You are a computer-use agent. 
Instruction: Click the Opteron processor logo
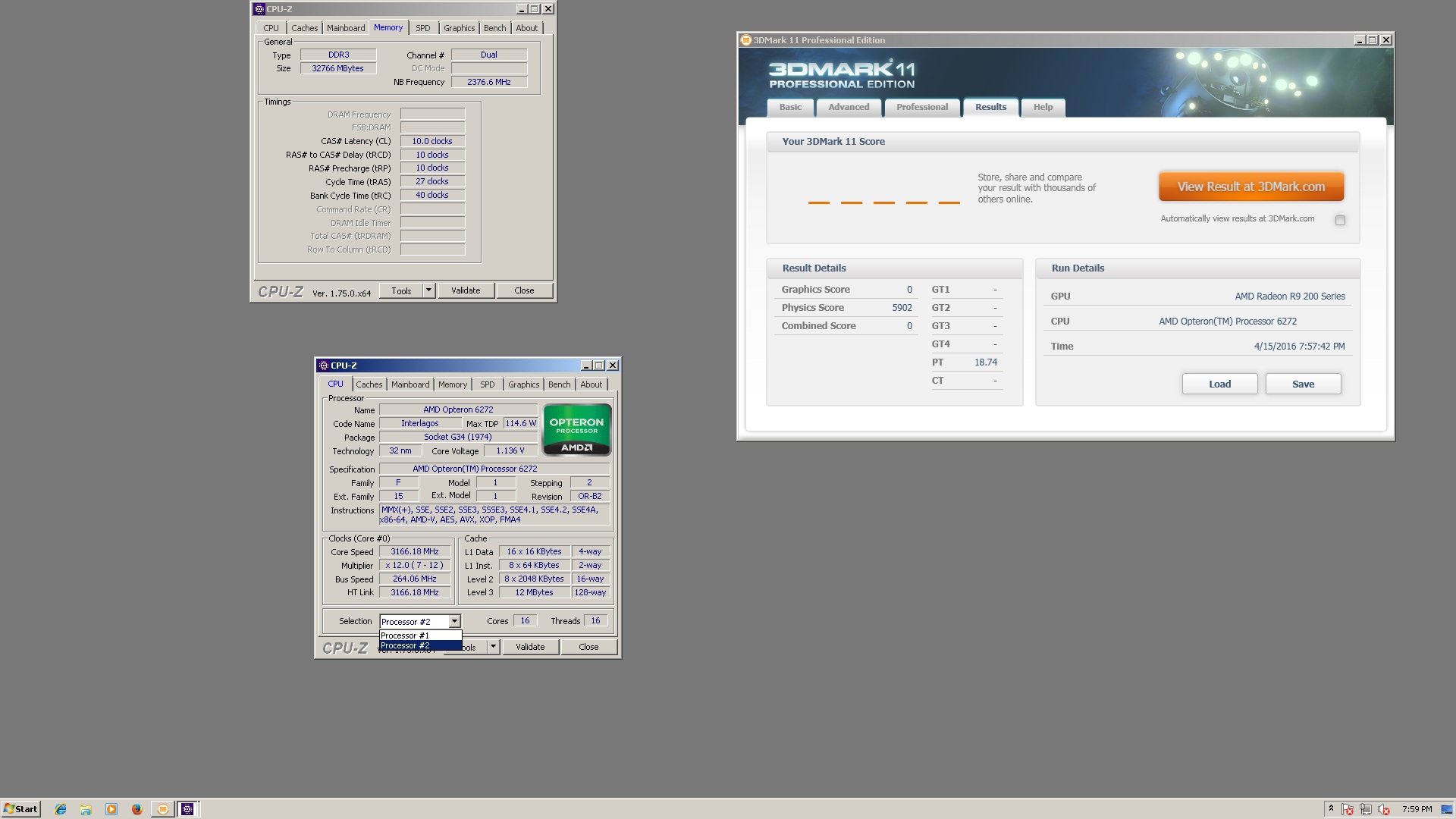(x=576, y=430)
